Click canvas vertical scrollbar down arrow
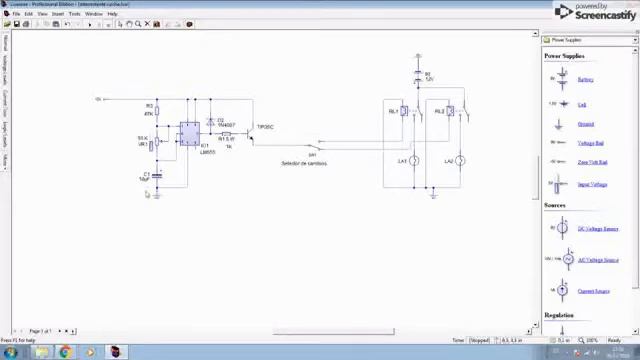This screenshot has width=640, height=360. pyautogui.click(x=535, y=324)
